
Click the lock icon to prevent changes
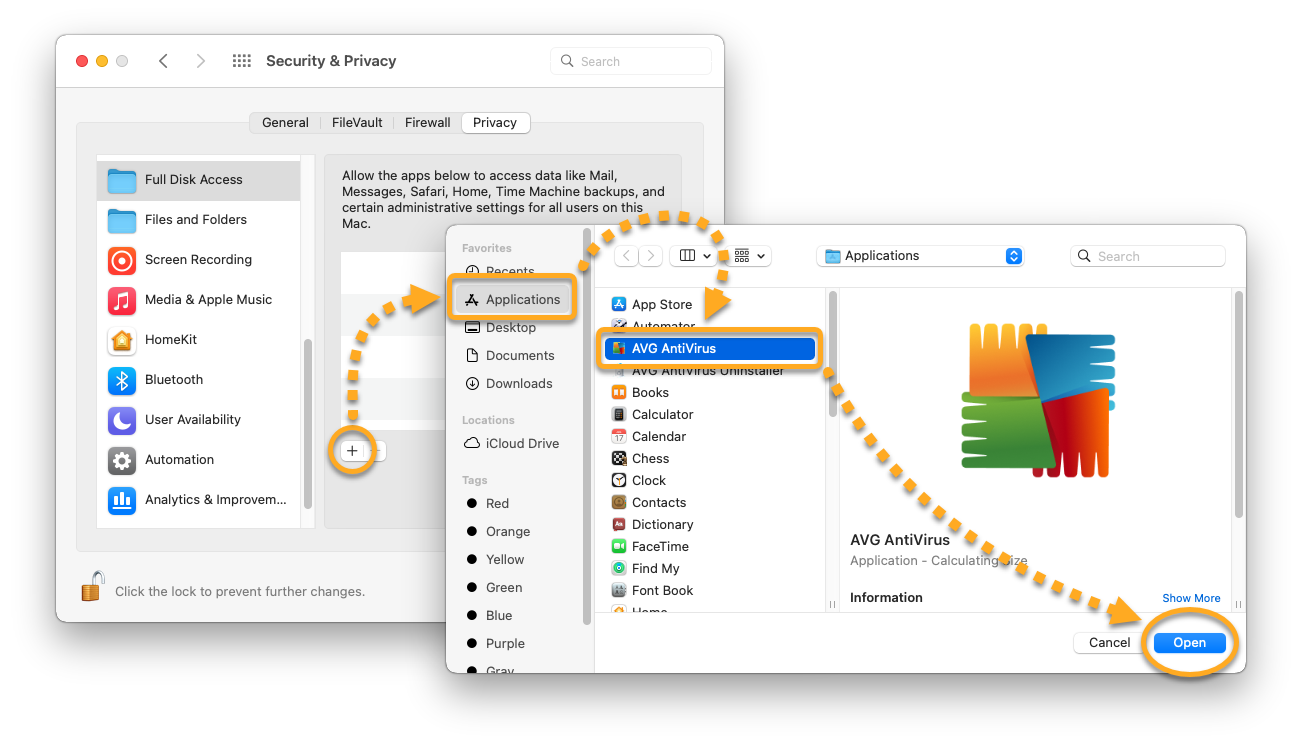93,587
